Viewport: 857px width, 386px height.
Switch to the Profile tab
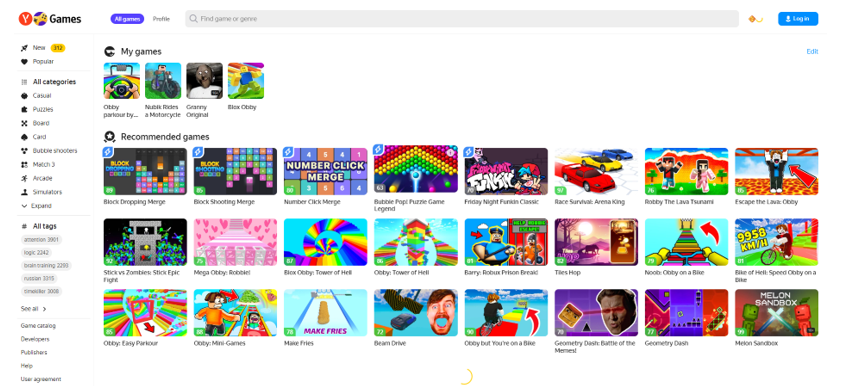coord(161,19)
